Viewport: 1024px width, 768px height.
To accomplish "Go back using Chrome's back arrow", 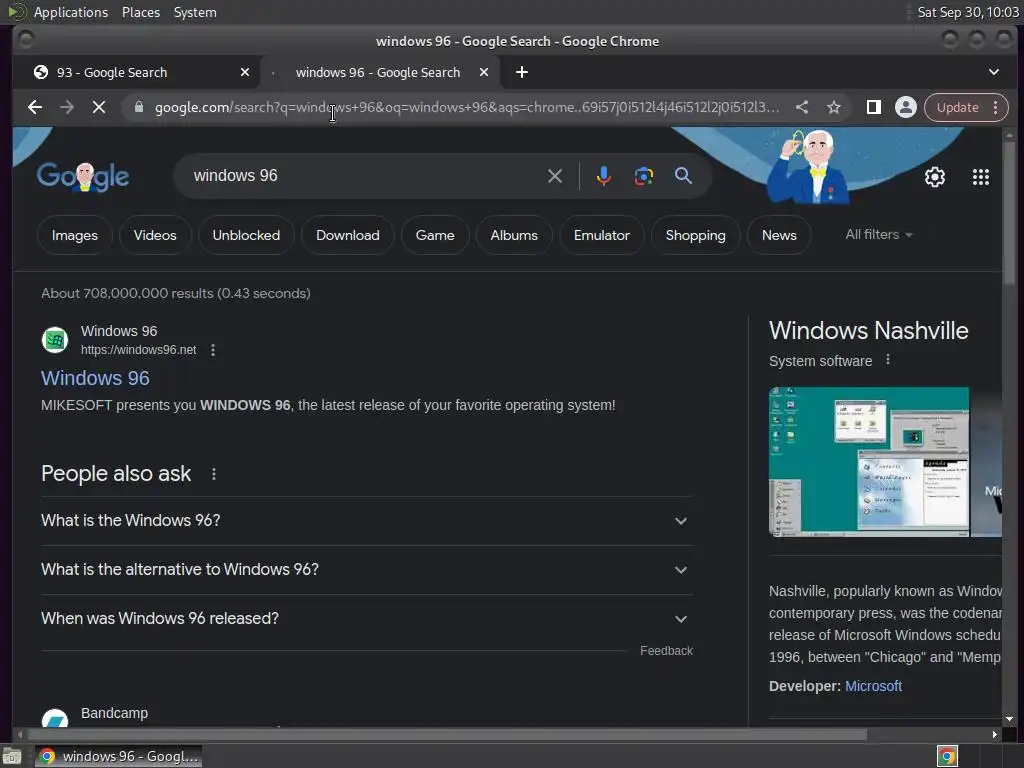I will click(x=35, y=107).
